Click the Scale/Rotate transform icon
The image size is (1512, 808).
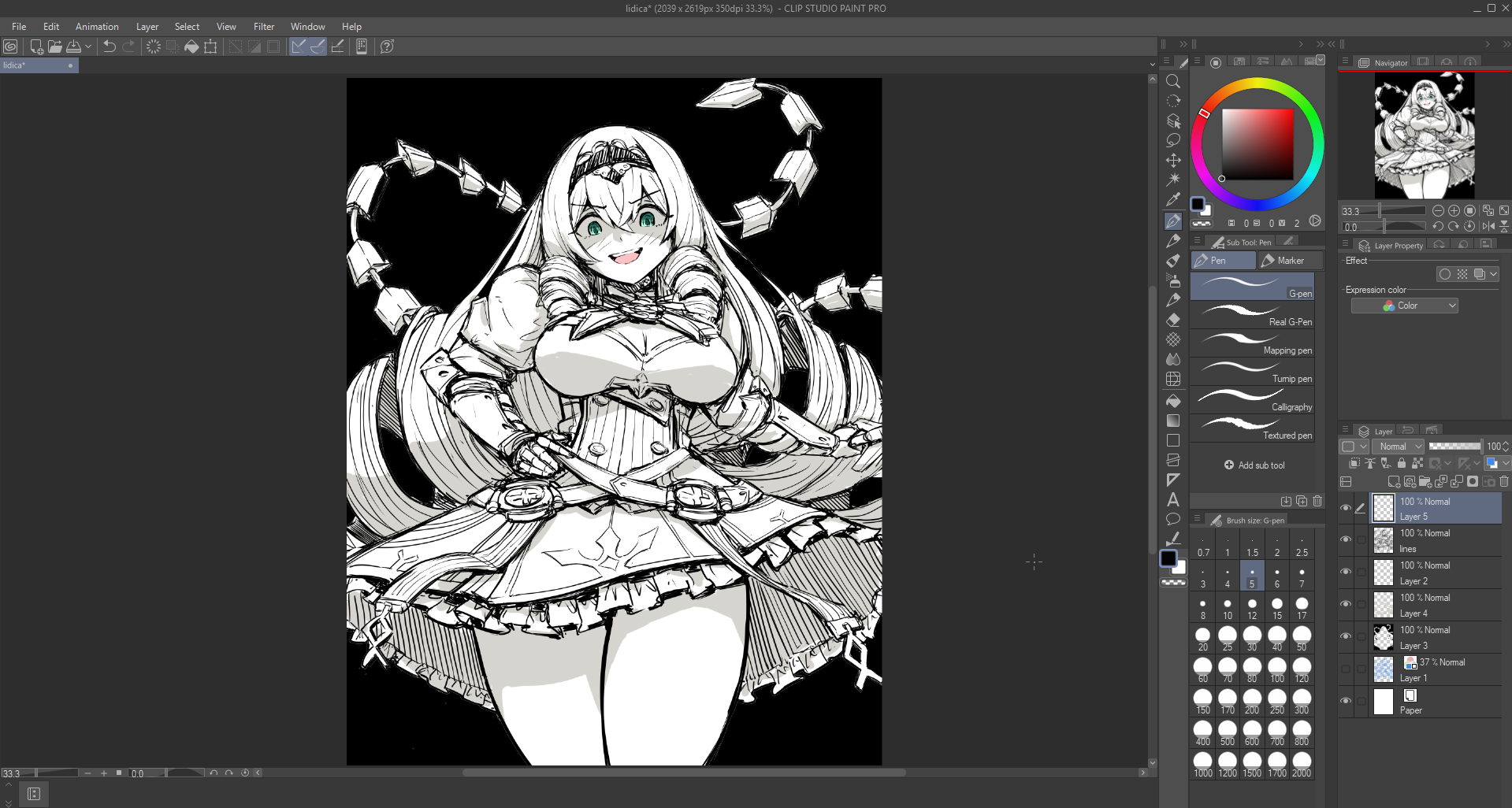click(210, 46)
